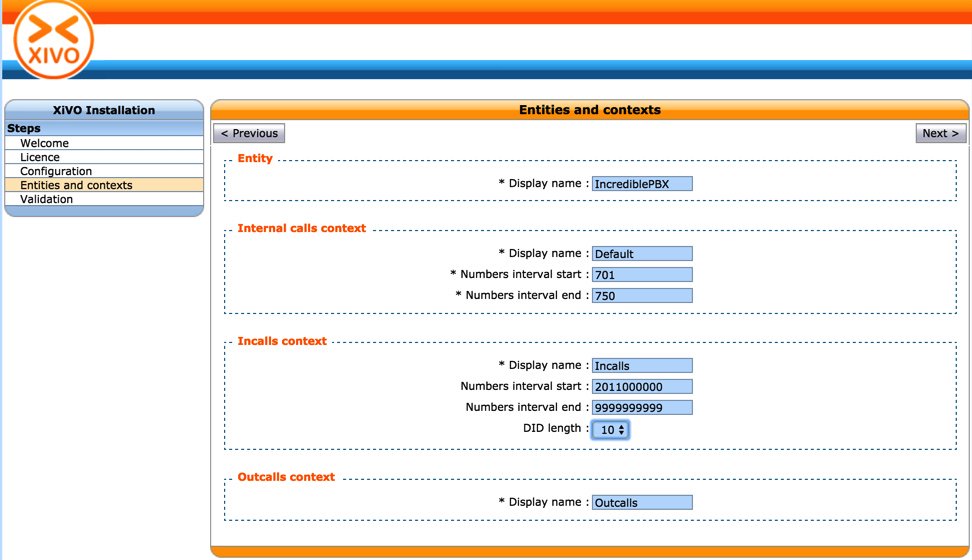Edit Internal calls context display name field
972x560 pixels.
[642, 254]
